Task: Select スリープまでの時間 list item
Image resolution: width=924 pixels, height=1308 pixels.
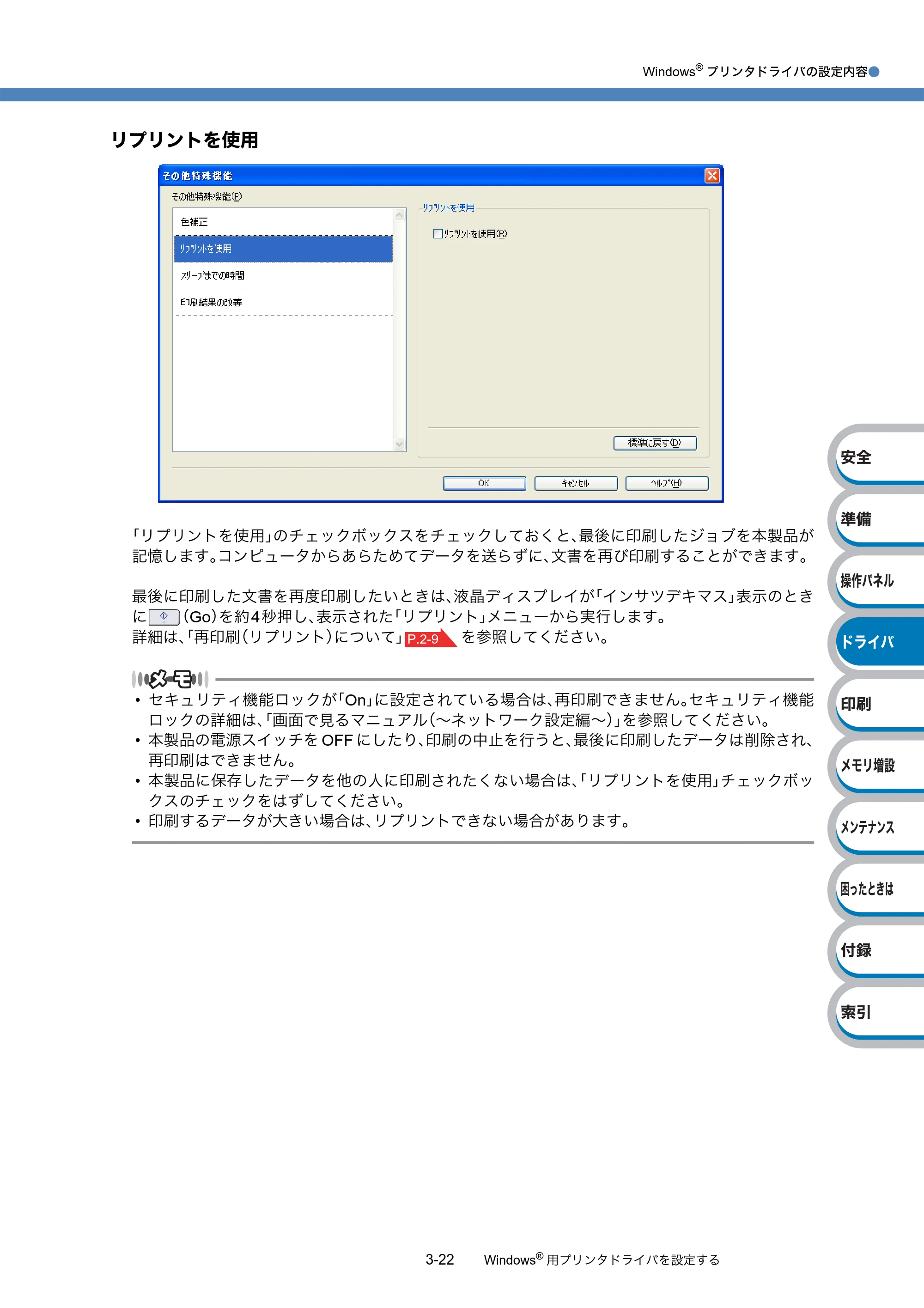Action: 283,276
